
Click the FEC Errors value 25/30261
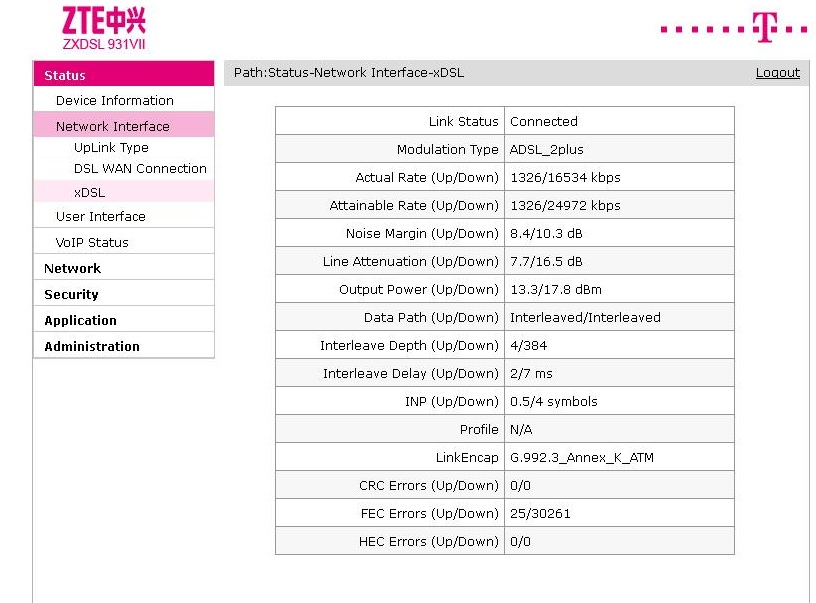click(x=540, y=513)
